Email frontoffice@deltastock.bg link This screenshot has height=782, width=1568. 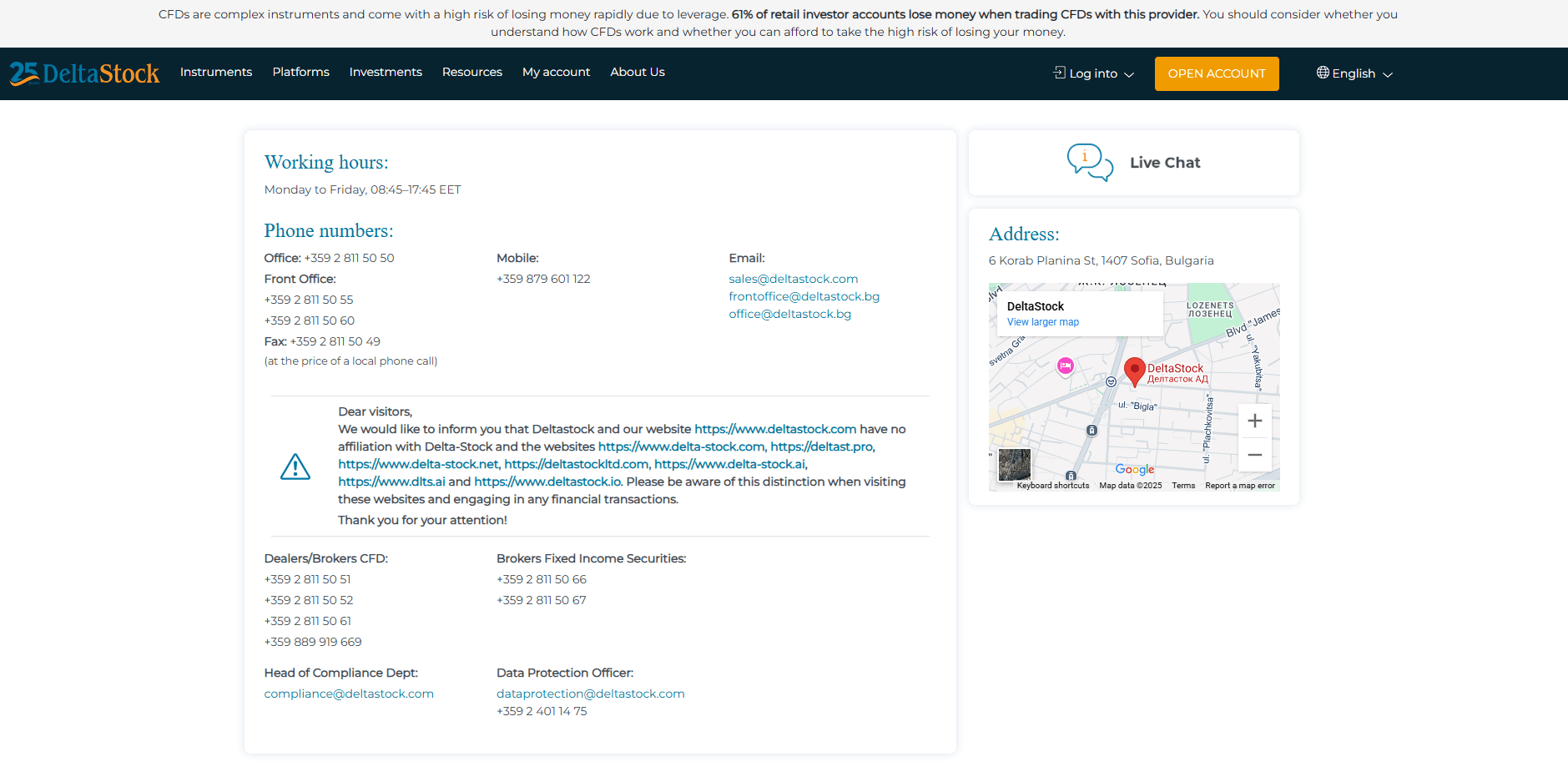point(804,296)
